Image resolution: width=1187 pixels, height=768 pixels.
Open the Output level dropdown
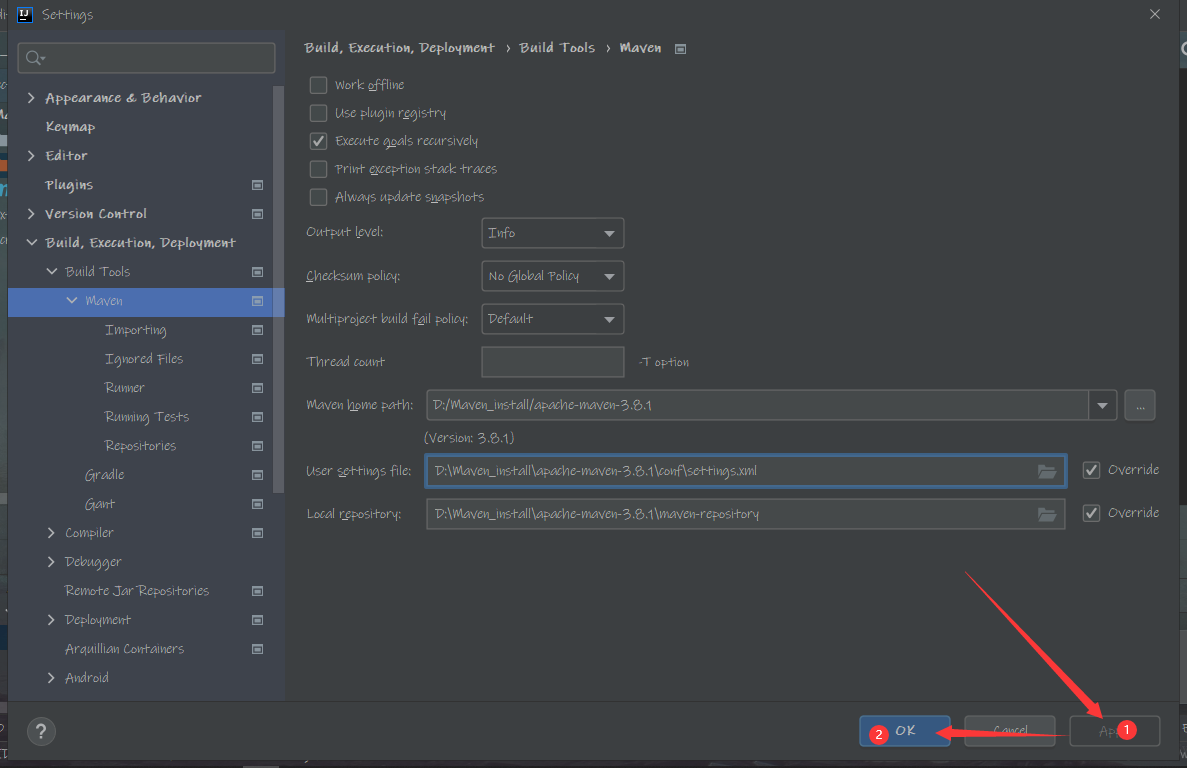coord(553,233)
